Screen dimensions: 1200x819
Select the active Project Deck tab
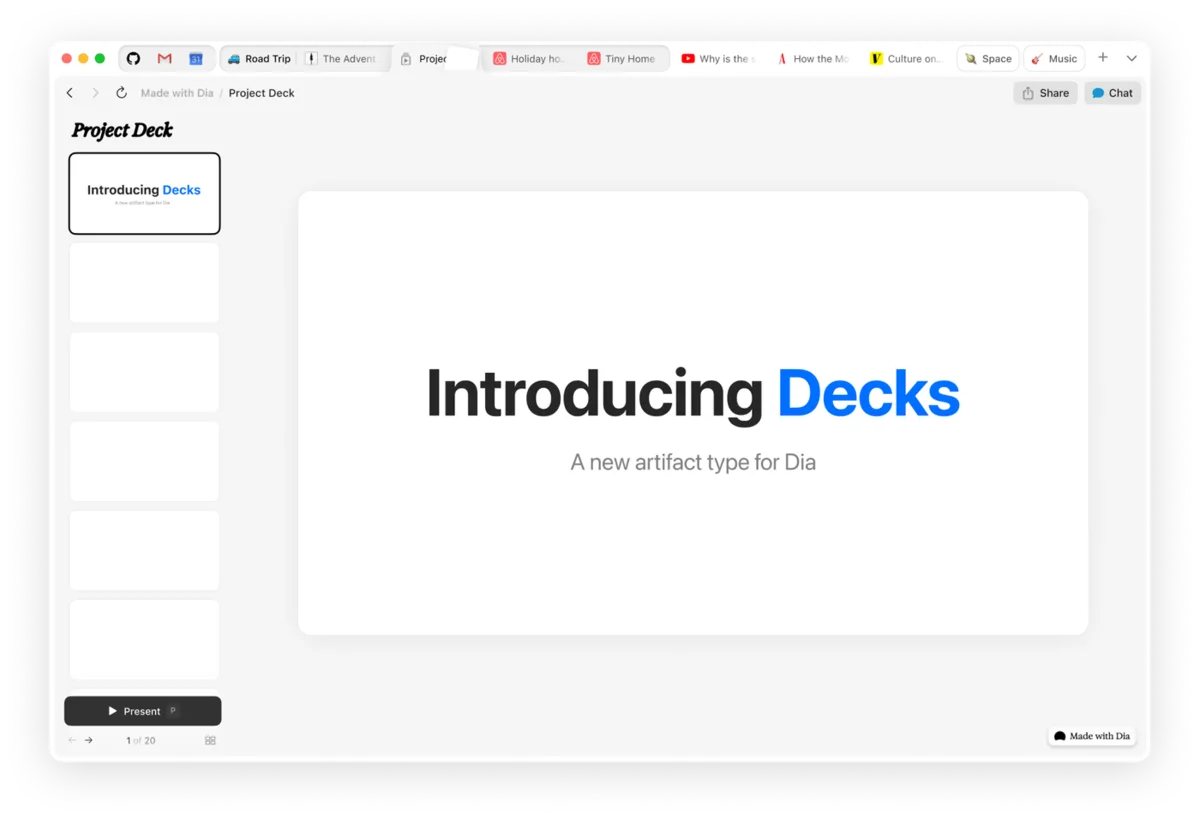(433, 59)
